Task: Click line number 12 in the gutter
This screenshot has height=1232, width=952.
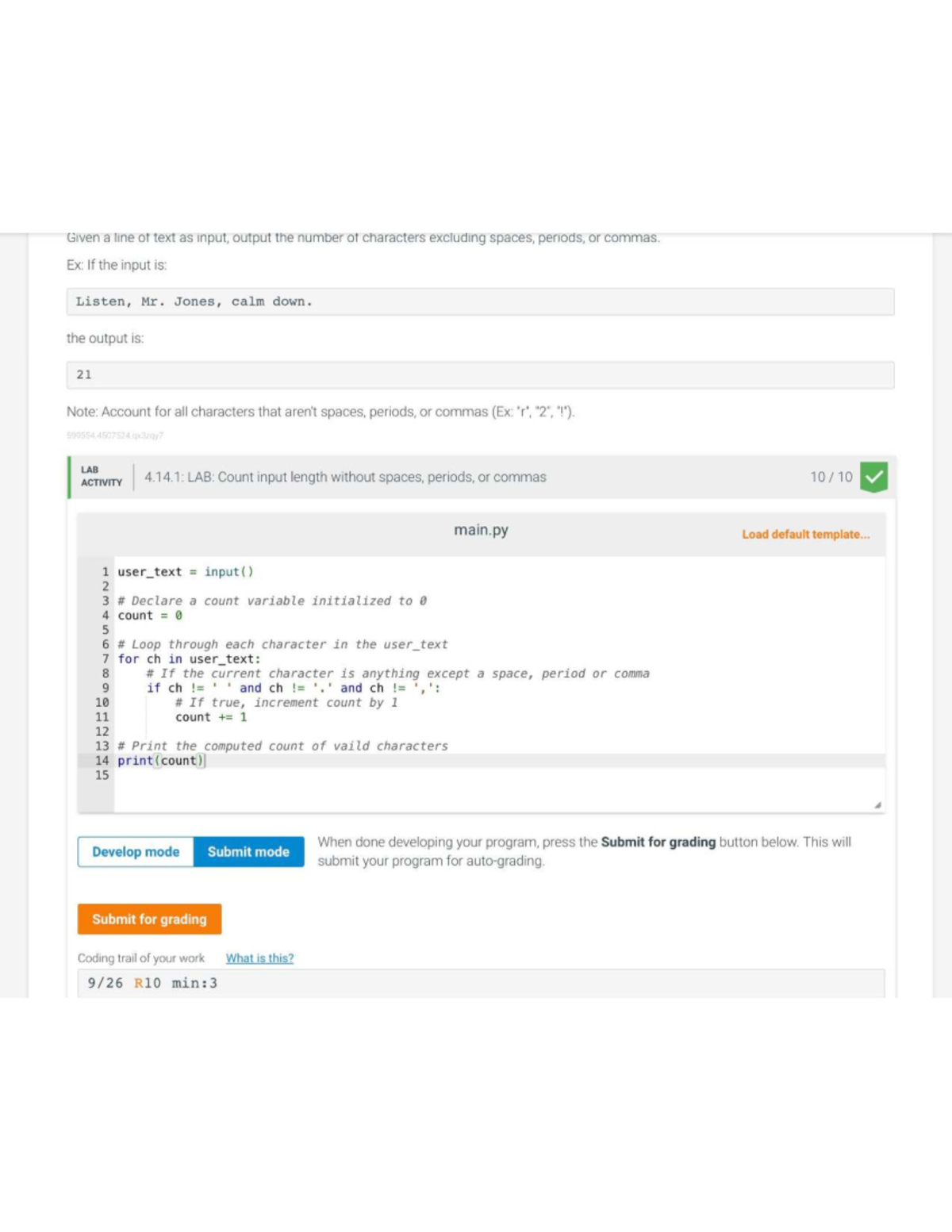Action: (x=102, y=731)
